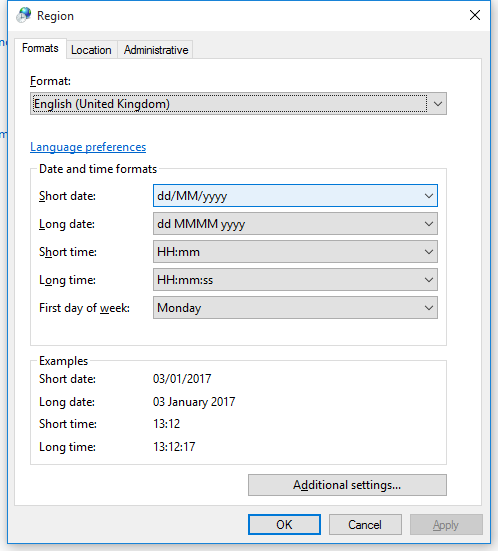
Task: Select the Formats tab
Action: [40, 48]
